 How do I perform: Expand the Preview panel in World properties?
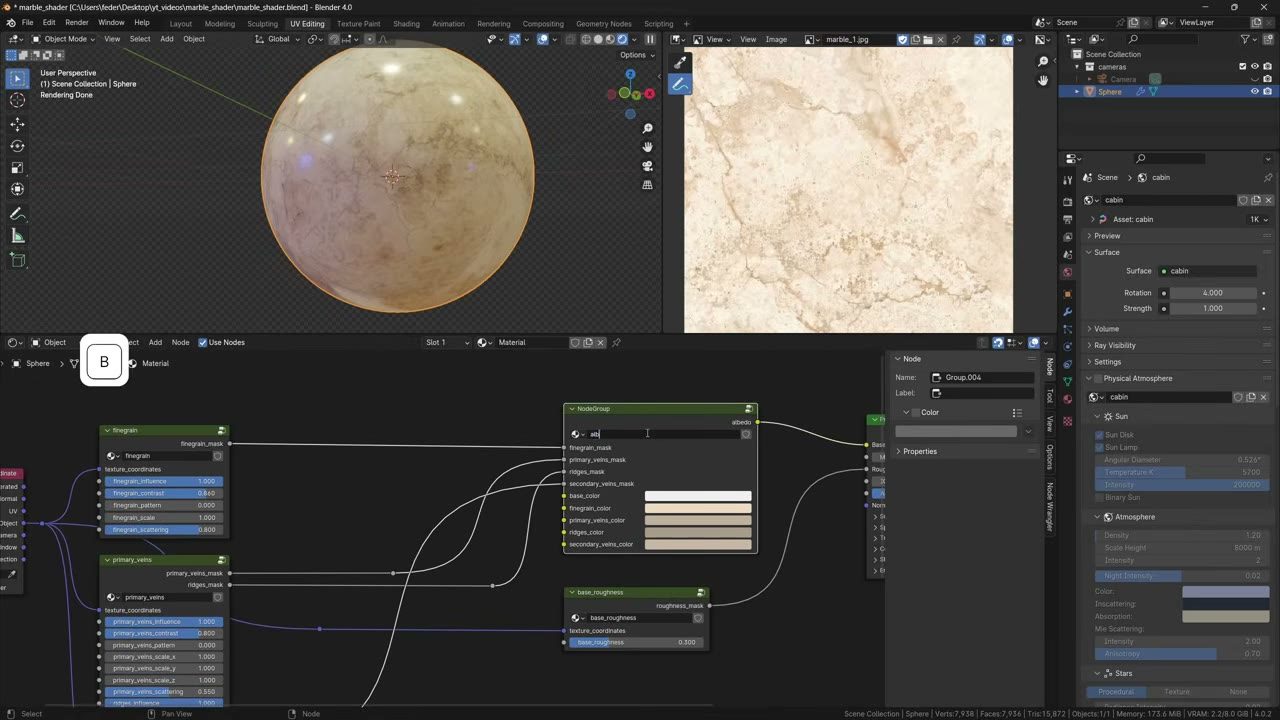tap(1106, 236)
